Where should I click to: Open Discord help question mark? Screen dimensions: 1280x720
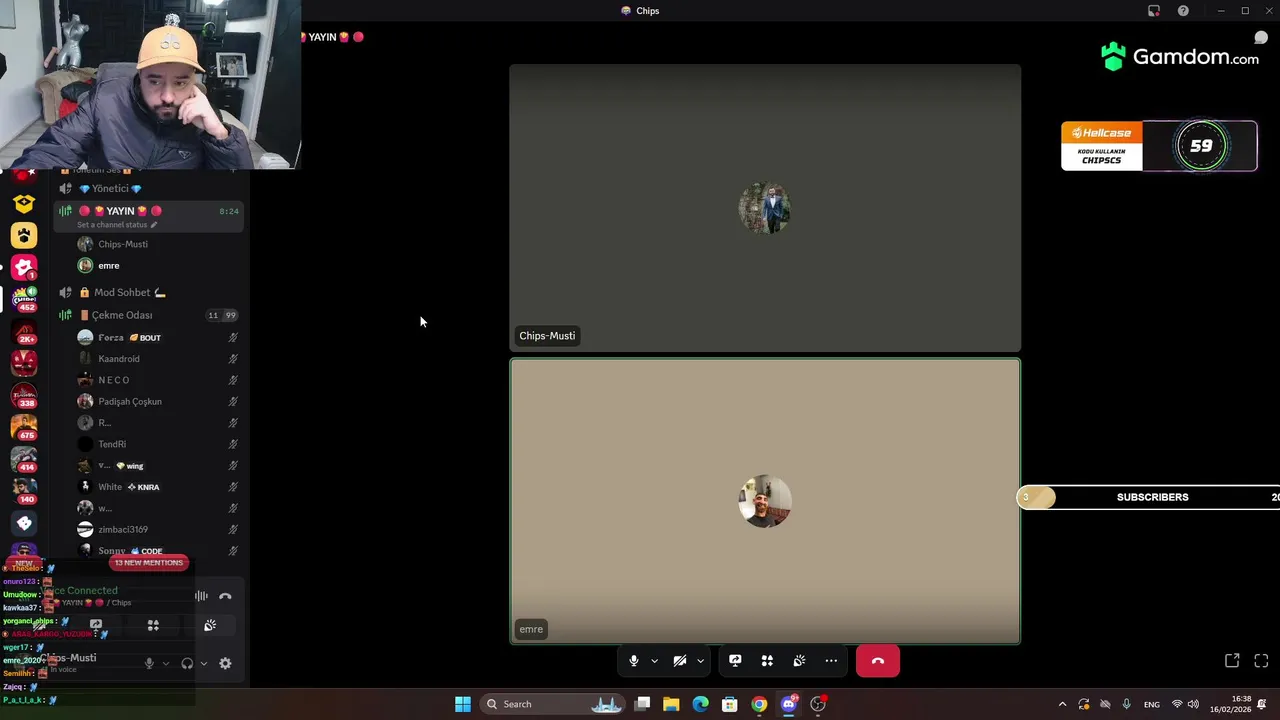click(1183, 11)
